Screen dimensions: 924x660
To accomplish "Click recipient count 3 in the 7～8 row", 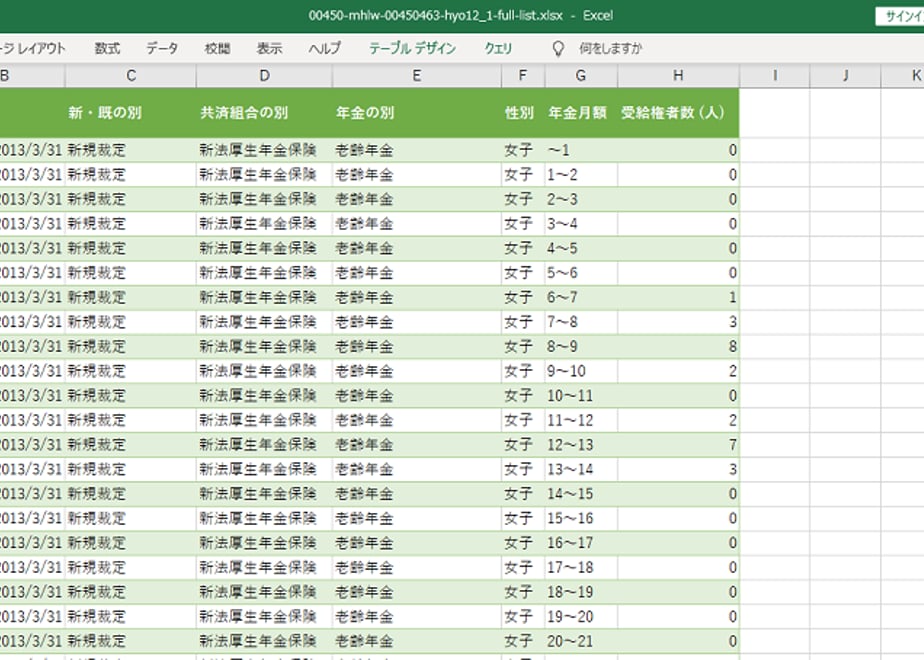I will 678,322.
